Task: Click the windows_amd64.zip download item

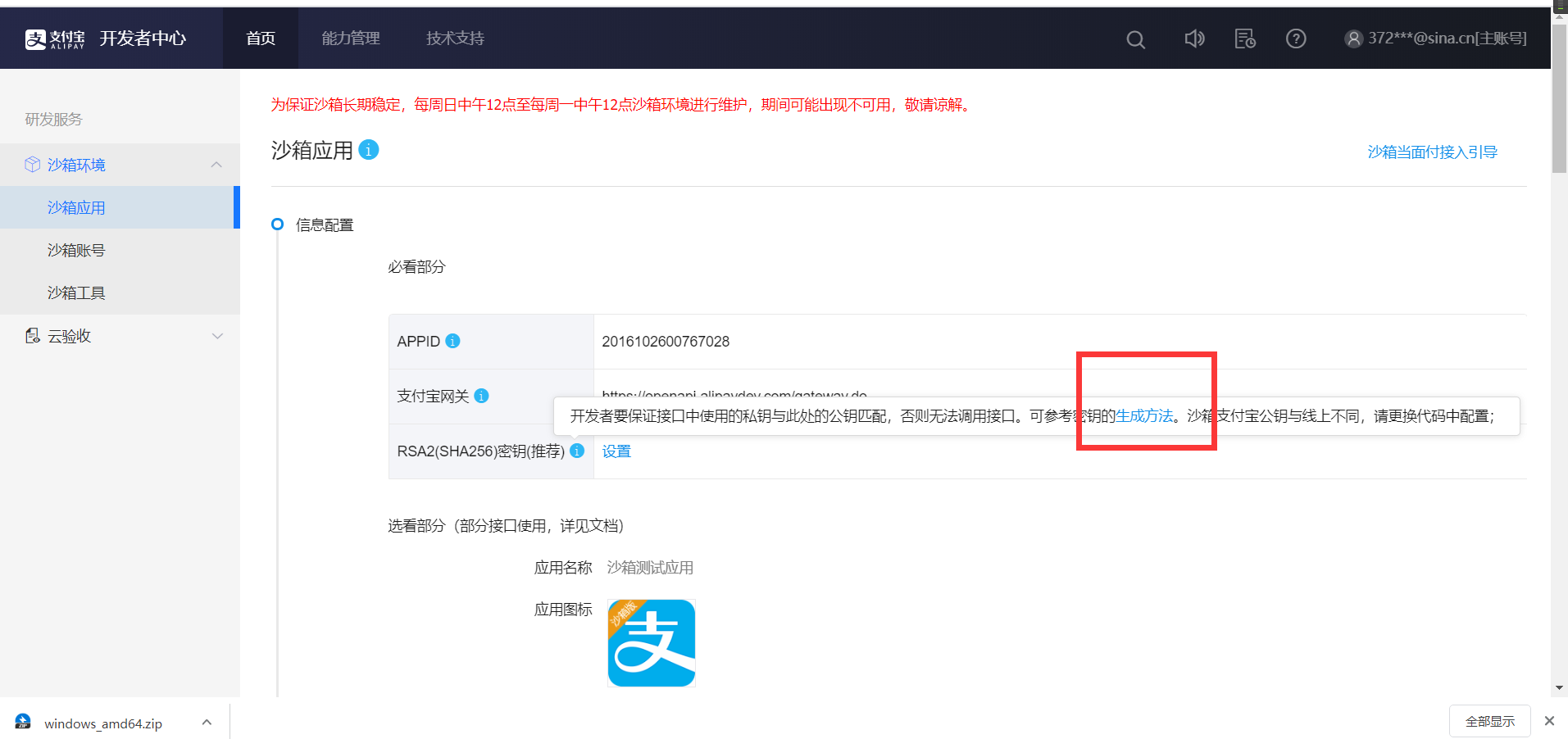Action: coord(115,722)
